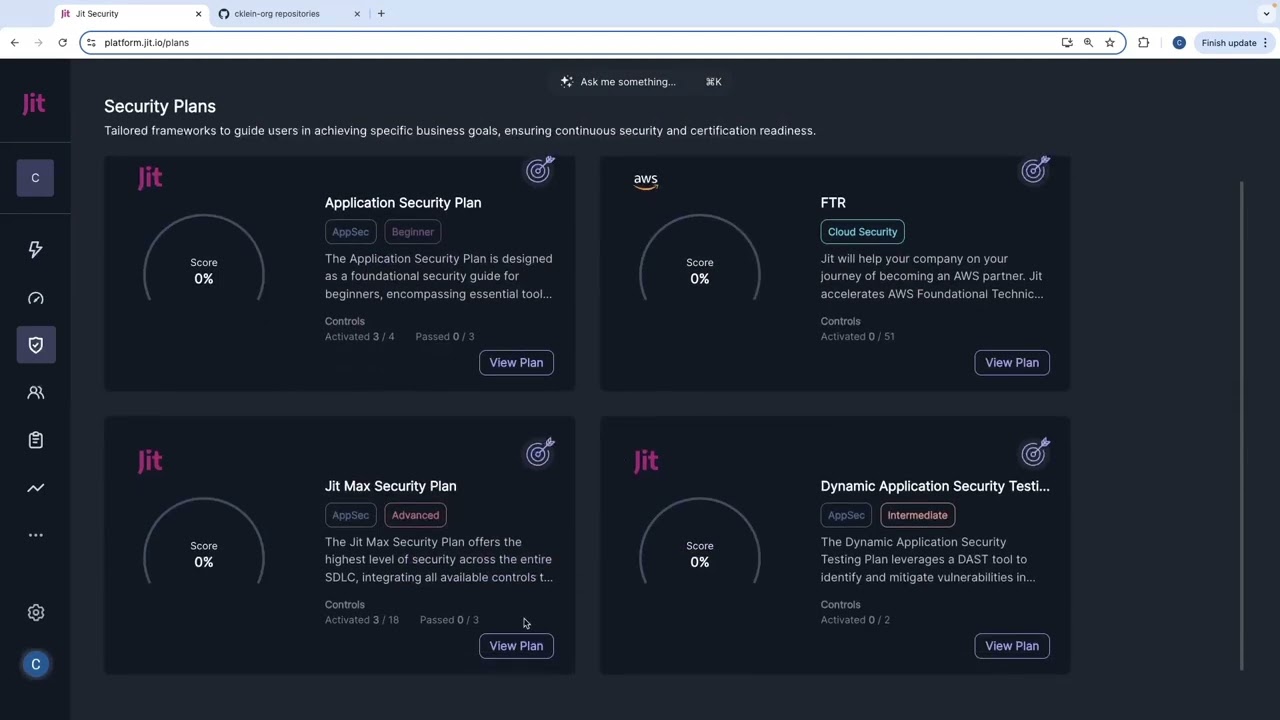Click the target icon on Jit Max Security Plan

540,453
